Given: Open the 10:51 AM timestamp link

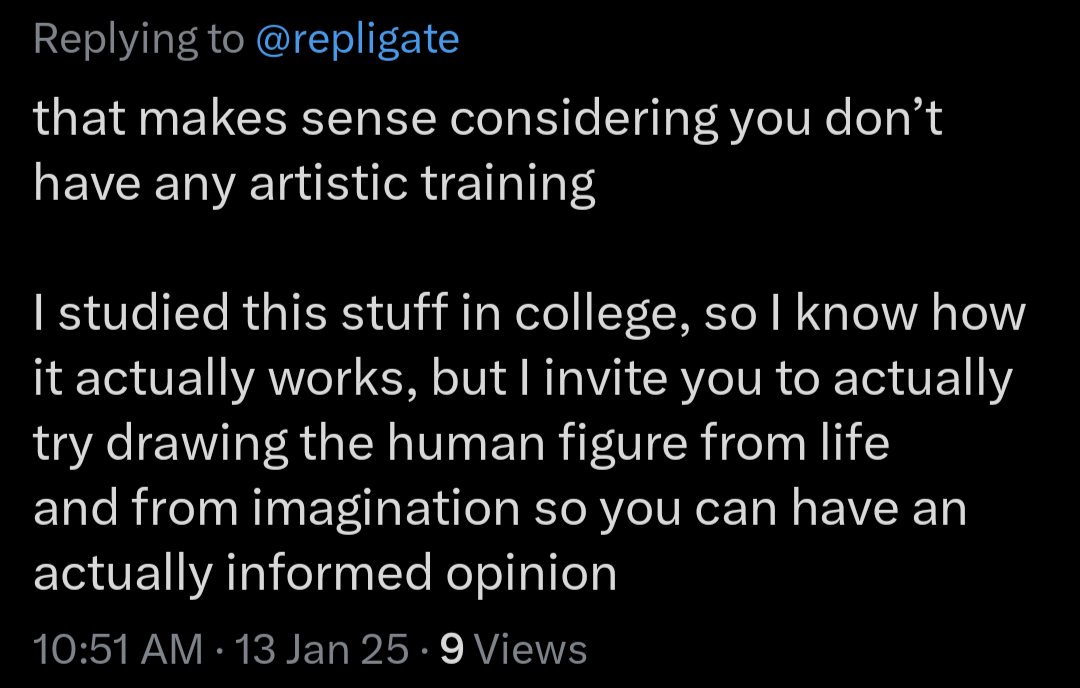Looking at the screenshot, I should 118,649.
